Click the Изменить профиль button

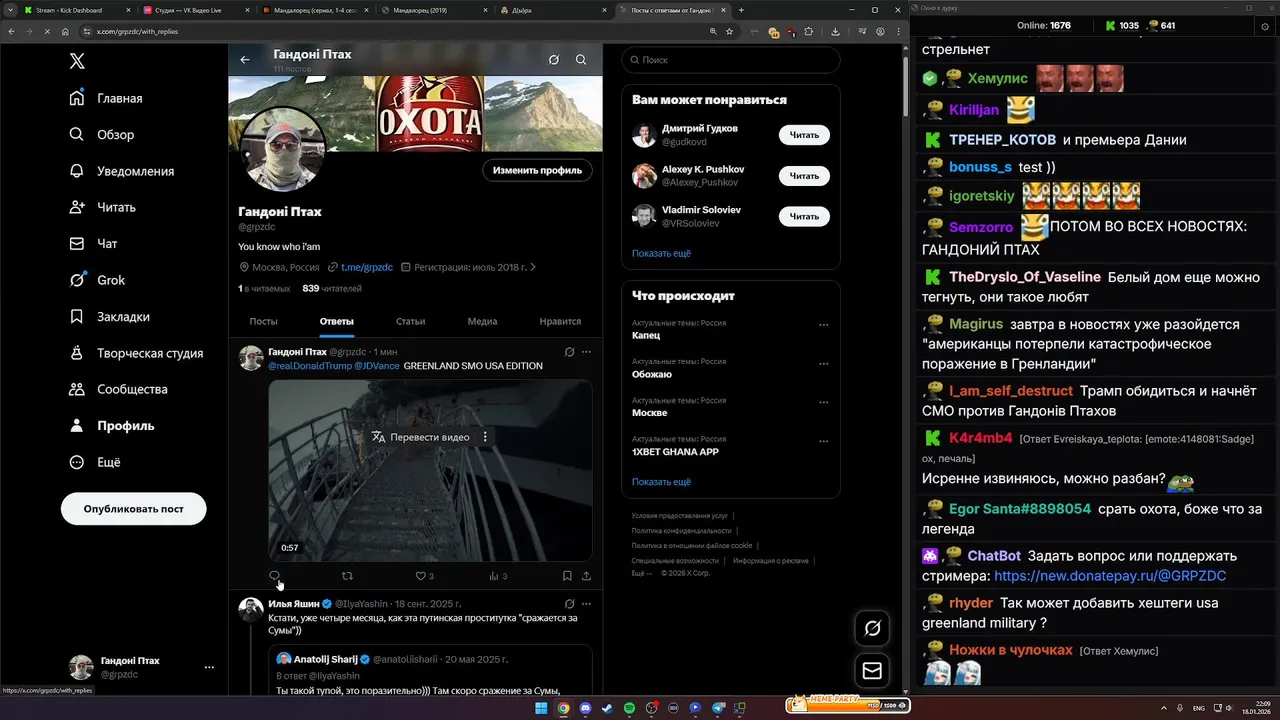537,170
